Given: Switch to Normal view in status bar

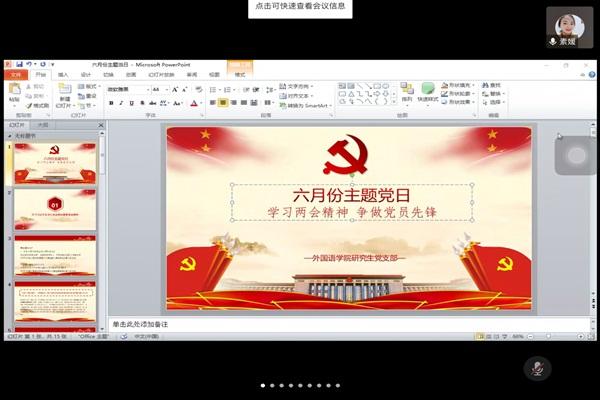Looking at the screenshot, I should tap(480, 336).
